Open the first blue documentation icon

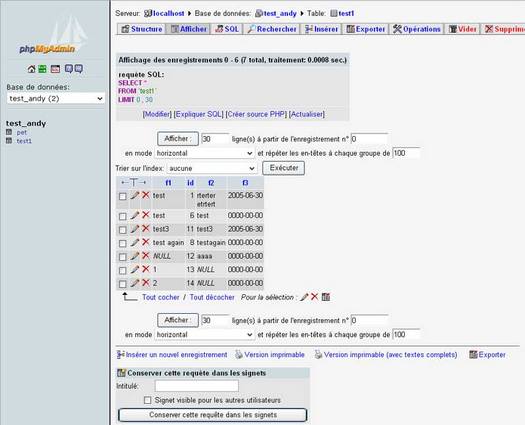(69, 69)
